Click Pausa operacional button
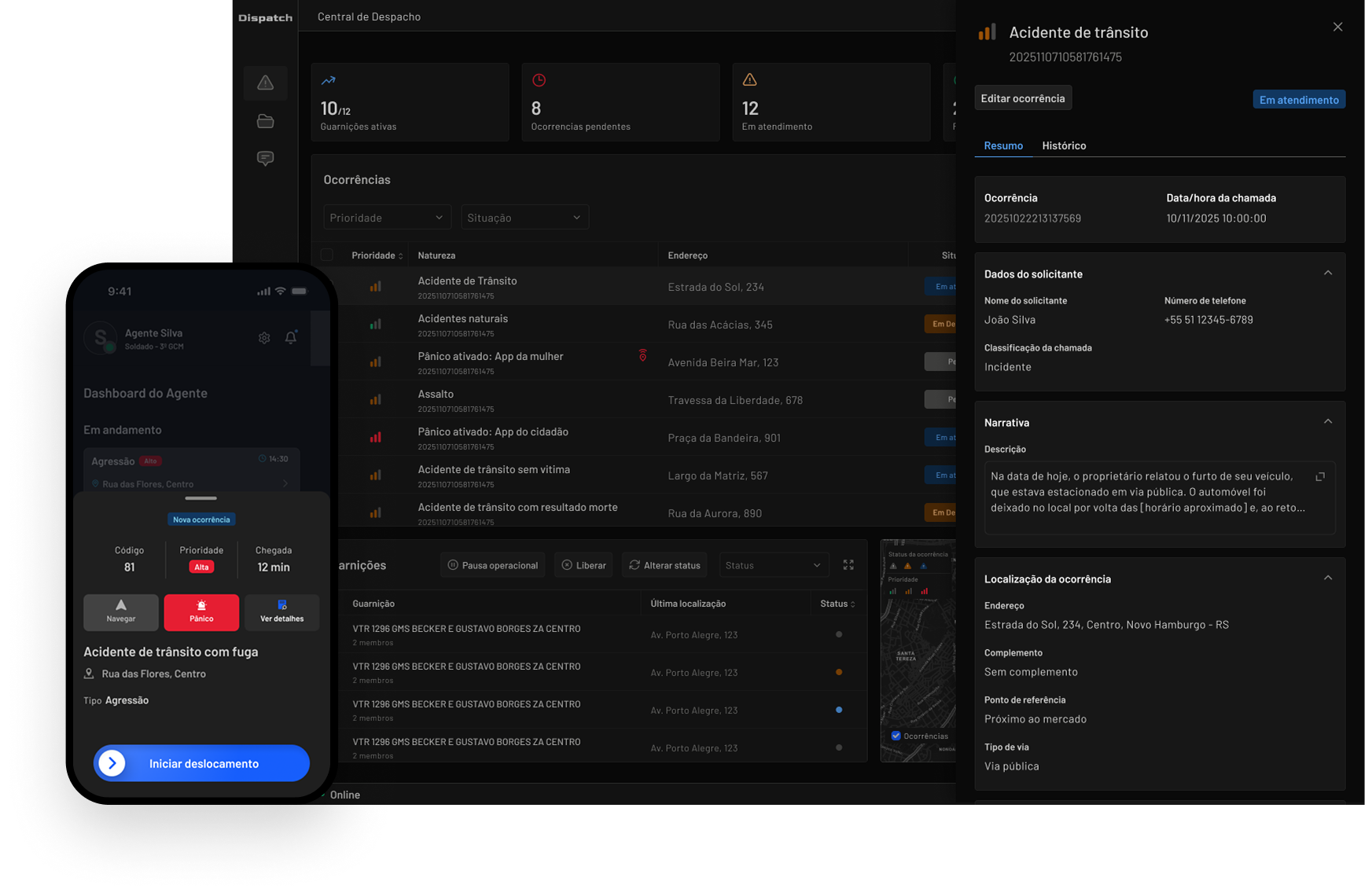 tap(492, 565)
